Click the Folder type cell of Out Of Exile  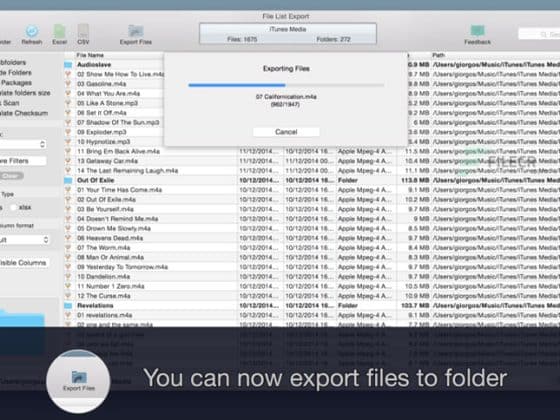(348, 180)
